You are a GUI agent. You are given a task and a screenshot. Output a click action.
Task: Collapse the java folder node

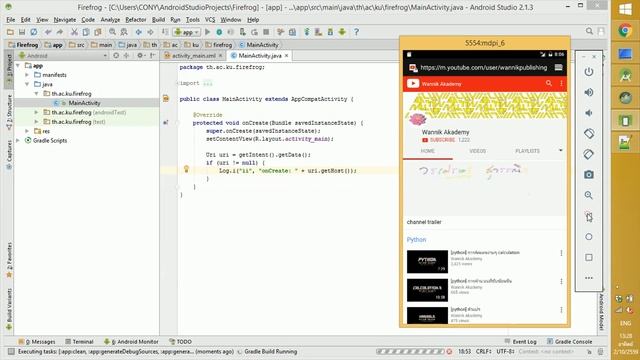[27, 84]
